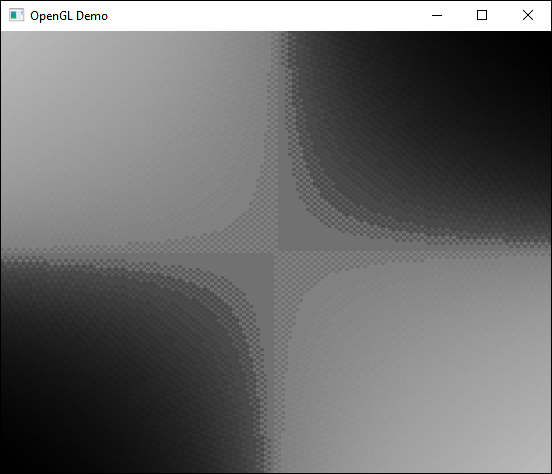Close the OpenGL Demo window
This screenshot has height=474, width=552.
(x=528, y=15)
